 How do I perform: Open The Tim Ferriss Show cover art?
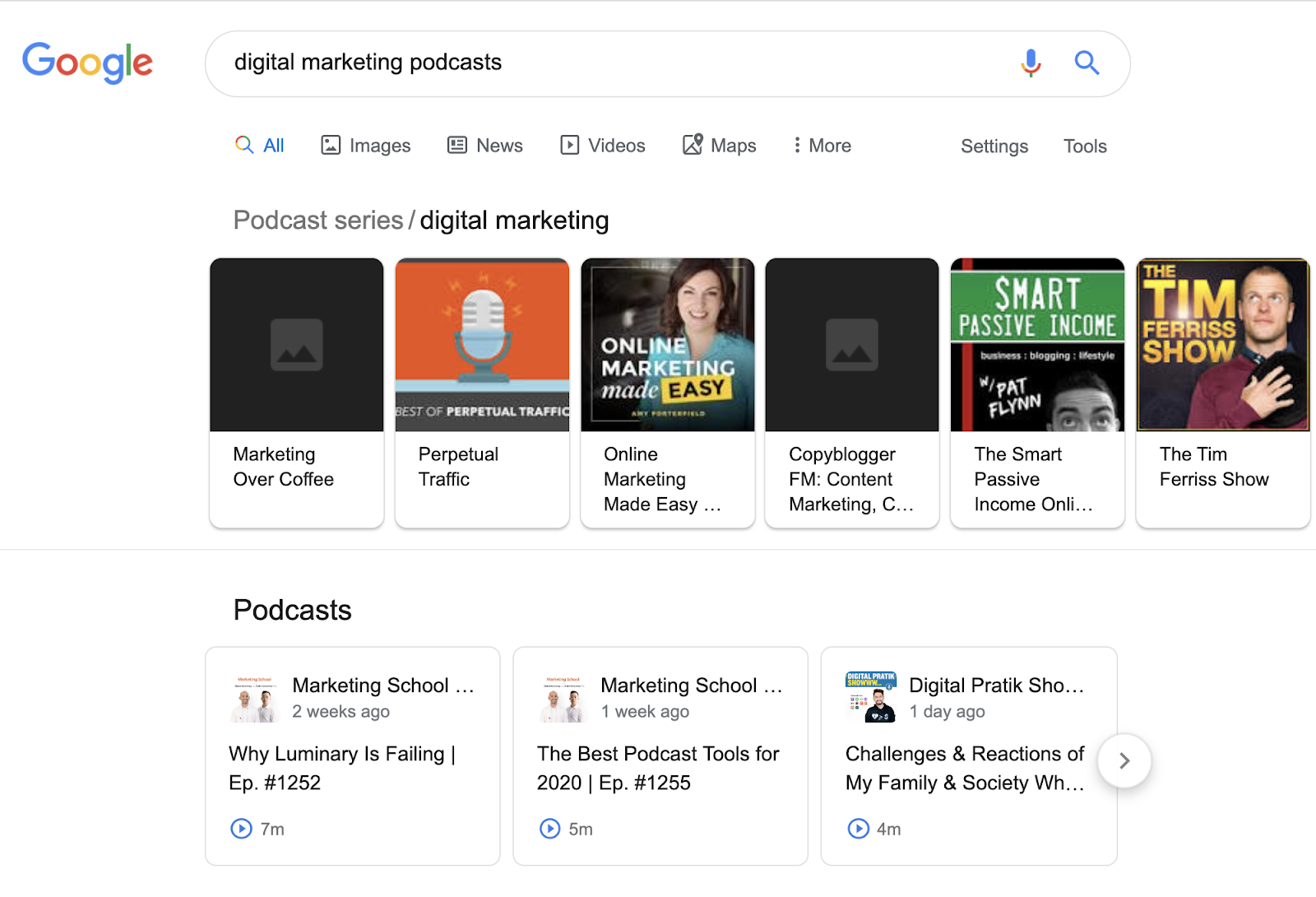click(x=1223, y=345)
